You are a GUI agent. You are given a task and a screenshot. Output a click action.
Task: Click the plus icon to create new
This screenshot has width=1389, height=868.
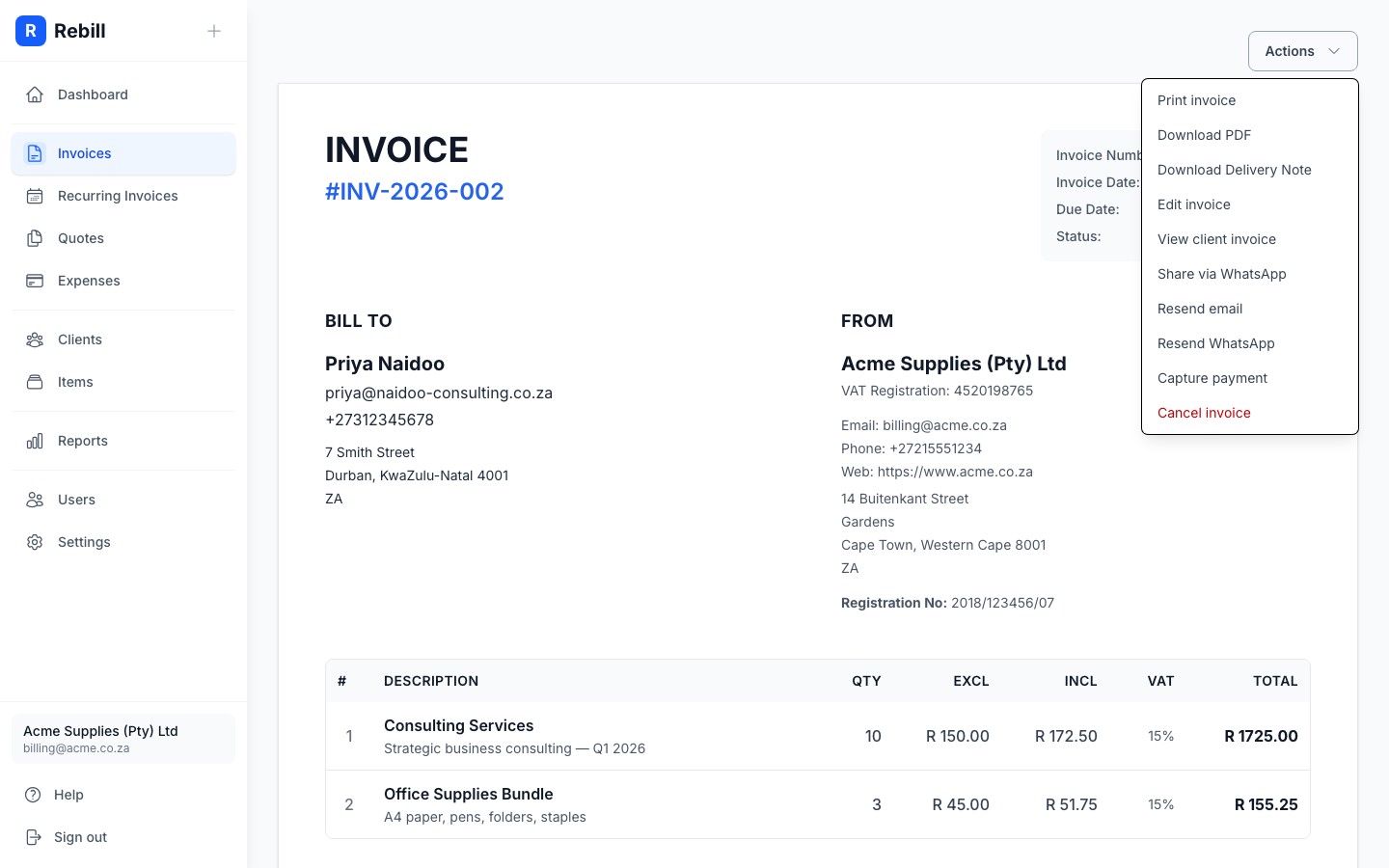(x=214, y=31)
